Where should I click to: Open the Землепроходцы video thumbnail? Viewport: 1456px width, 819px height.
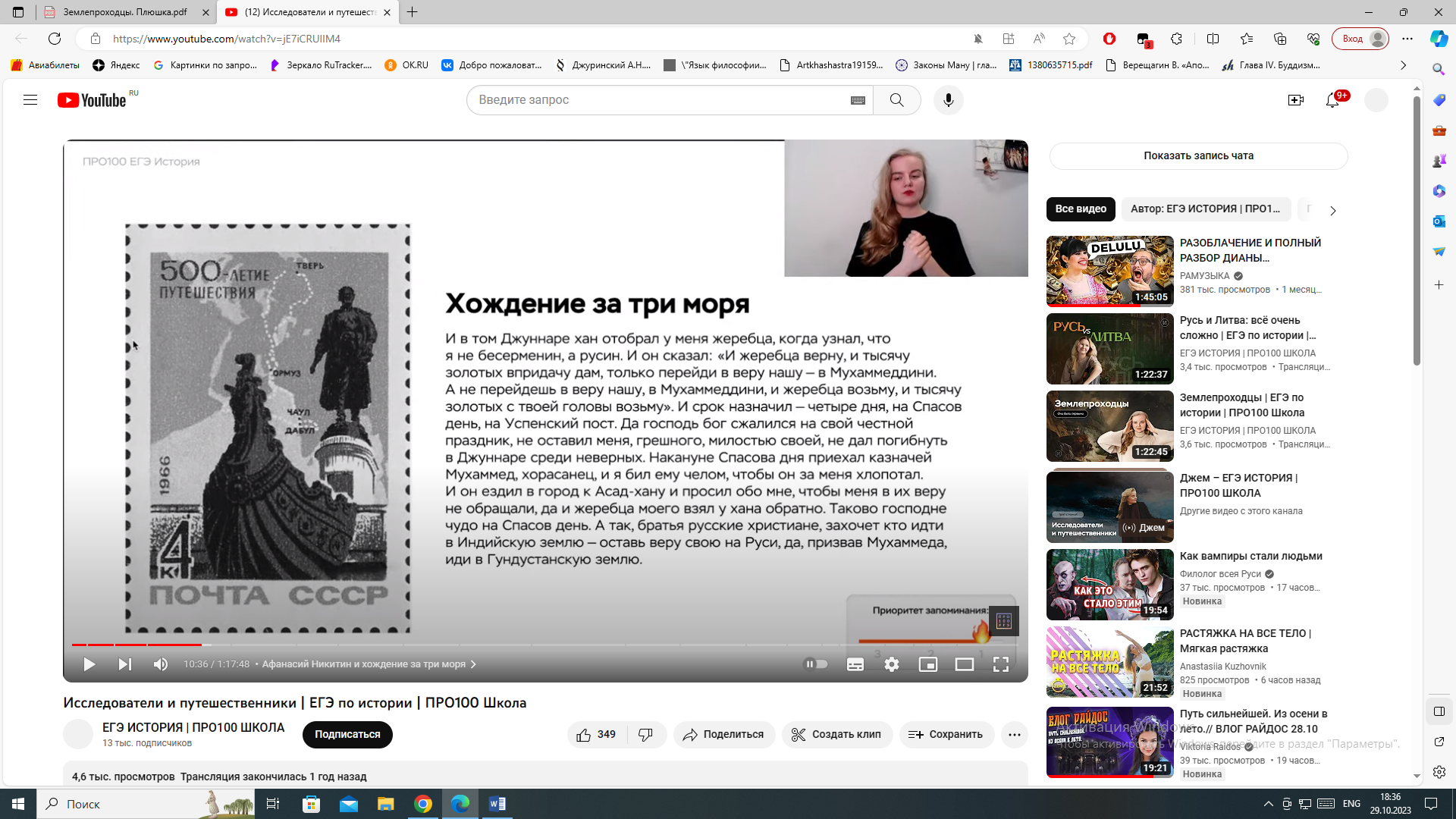[x=1109, y=425]
